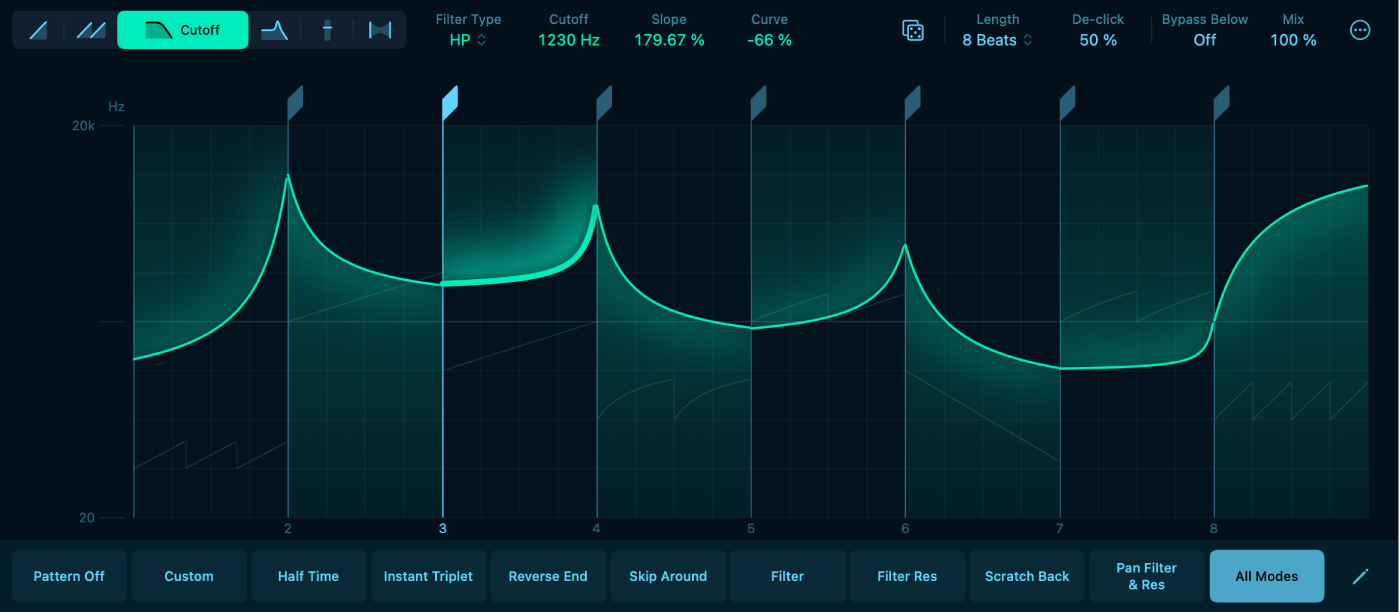Click the De-click 50 % value
The height and width of the screenshot is (612, 1400).
1098,40
